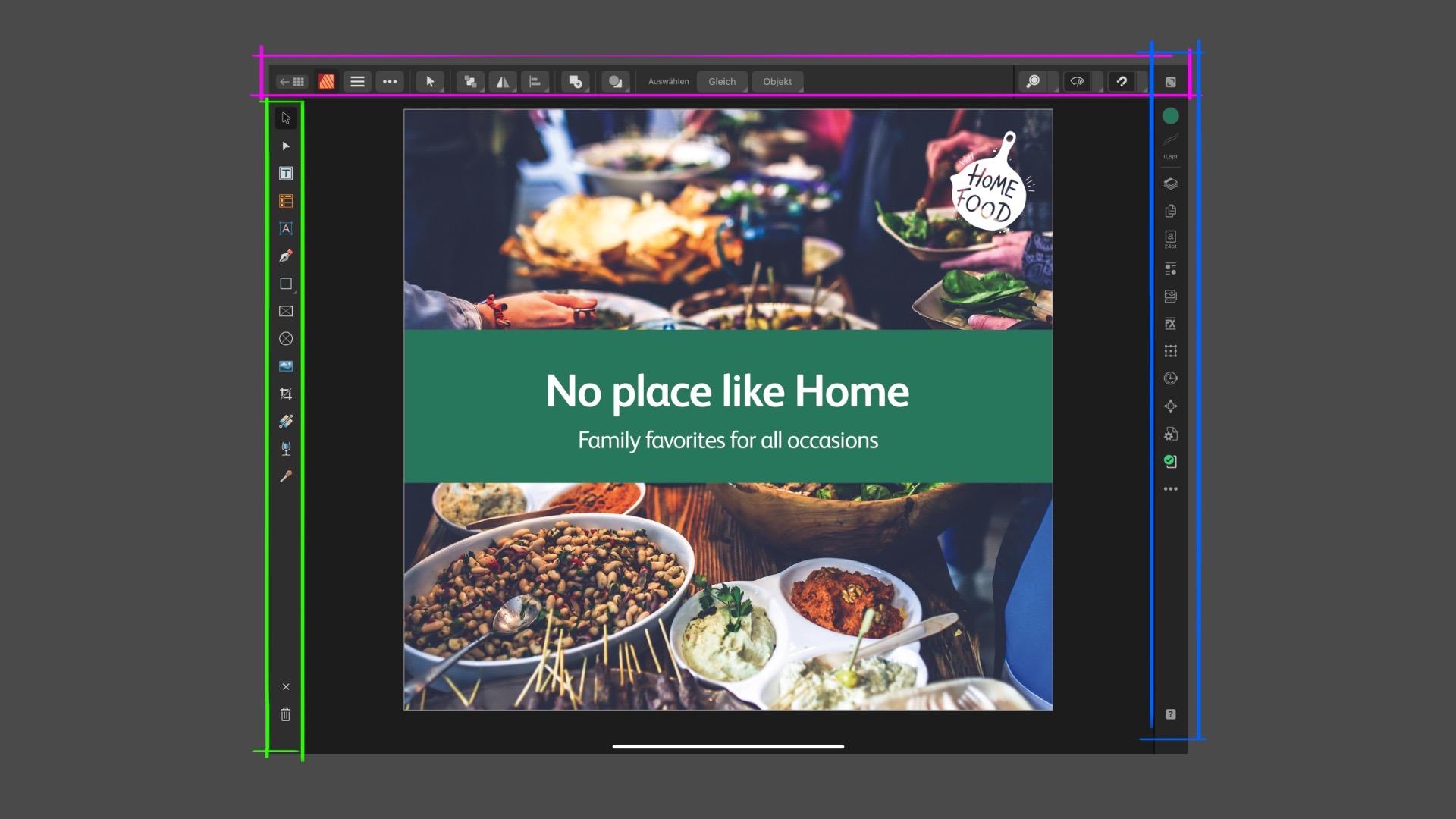Activate the Node selection tool

coord(286,146)
